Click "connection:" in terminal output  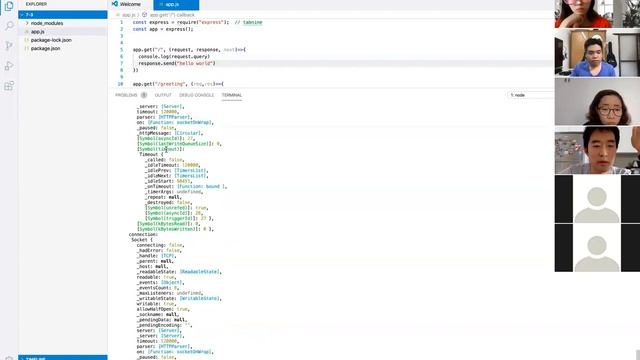(143, 235)
